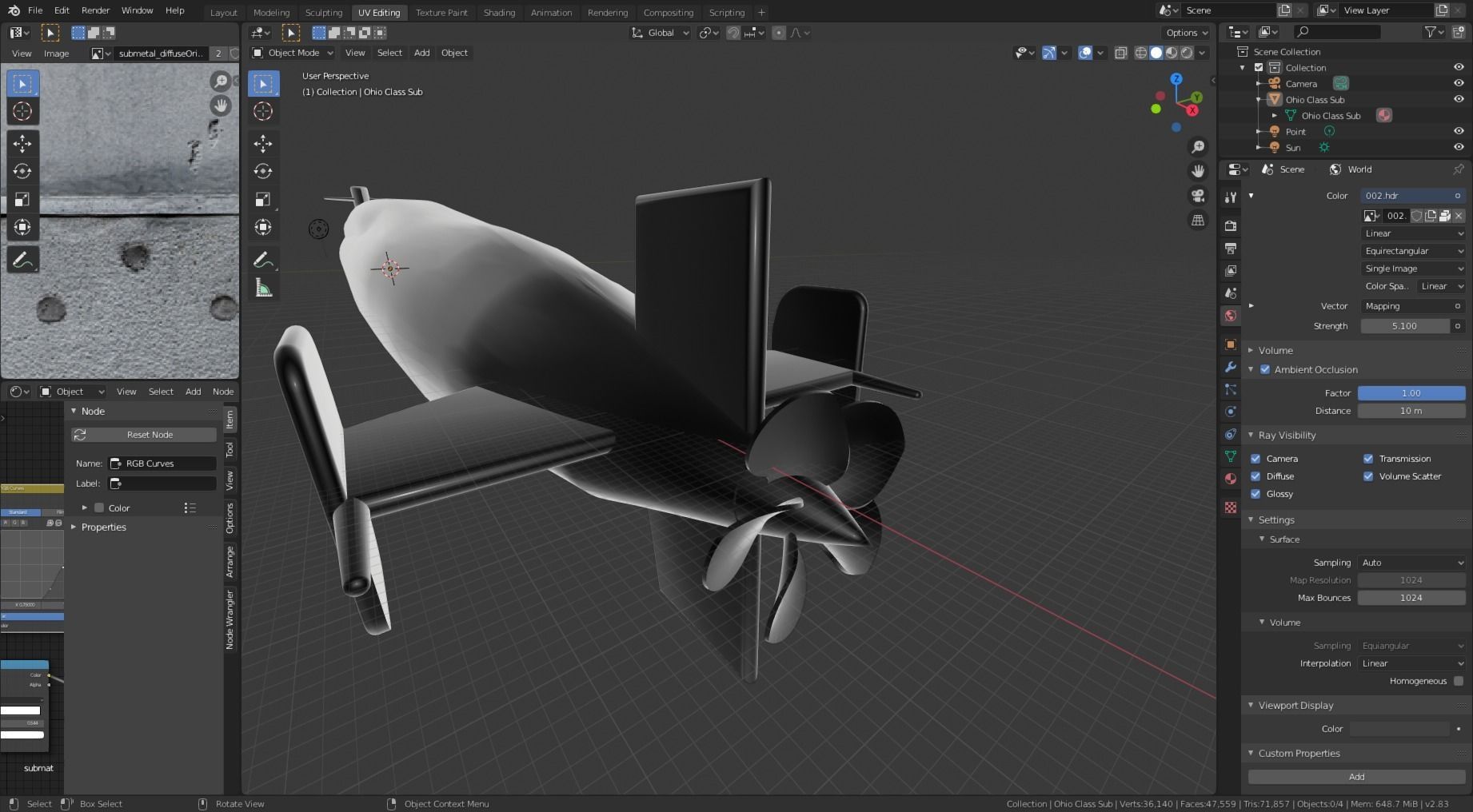
Task: Switch to the Scripting workspace tab
Action: (x=727, y=13)
